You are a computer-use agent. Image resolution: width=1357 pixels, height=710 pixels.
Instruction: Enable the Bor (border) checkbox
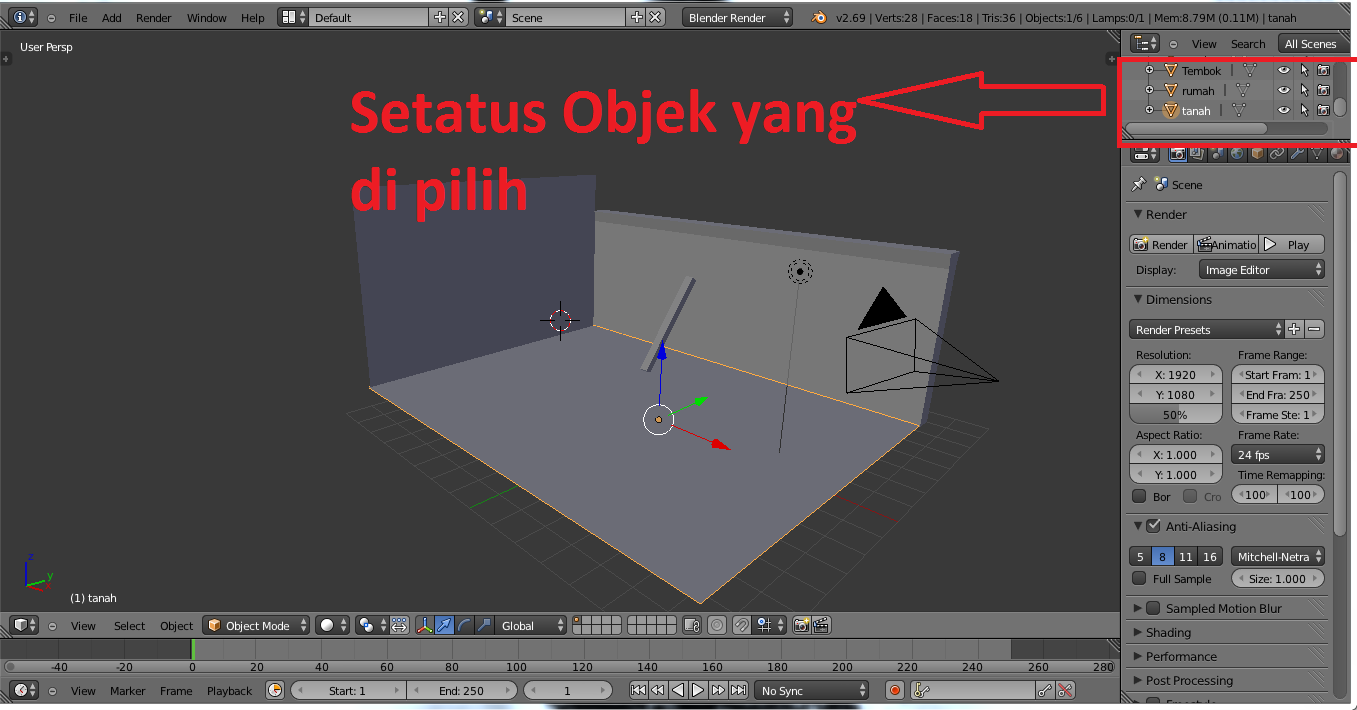click(1139, 496)
